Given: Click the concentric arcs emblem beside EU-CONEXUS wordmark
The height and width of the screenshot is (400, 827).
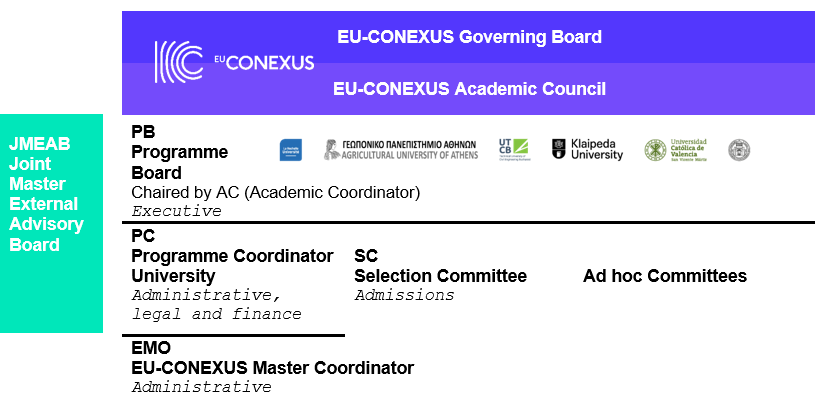Looking at the screenshot, I should 179,62.
